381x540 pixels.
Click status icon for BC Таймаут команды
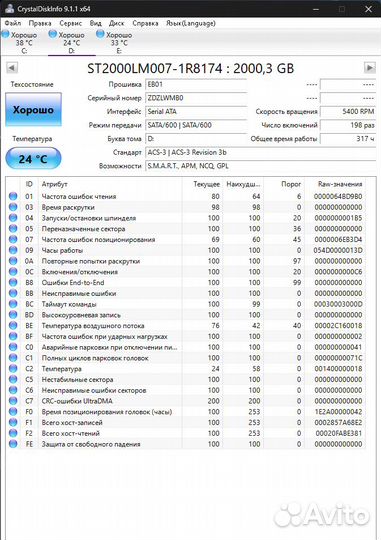(x=13, y=304)
